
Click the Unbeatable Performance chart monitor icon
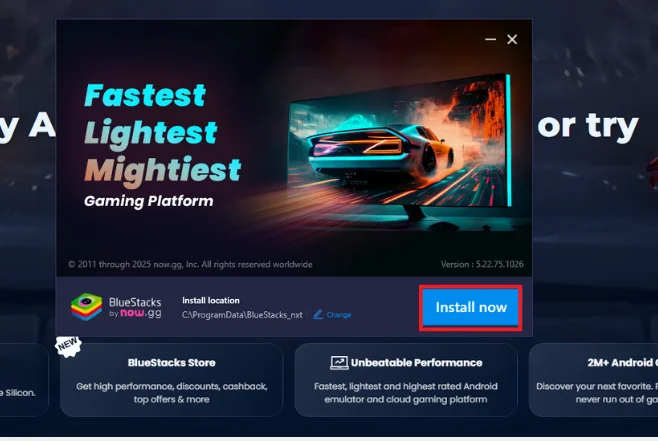coord(339,363)
